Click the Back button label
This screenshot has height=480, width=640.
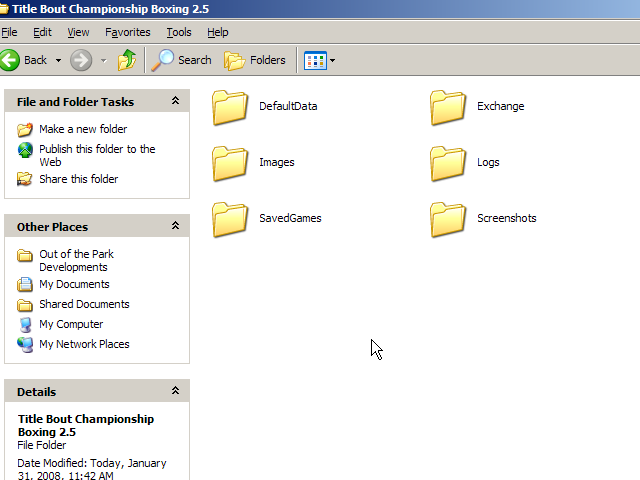pos(35,60)
